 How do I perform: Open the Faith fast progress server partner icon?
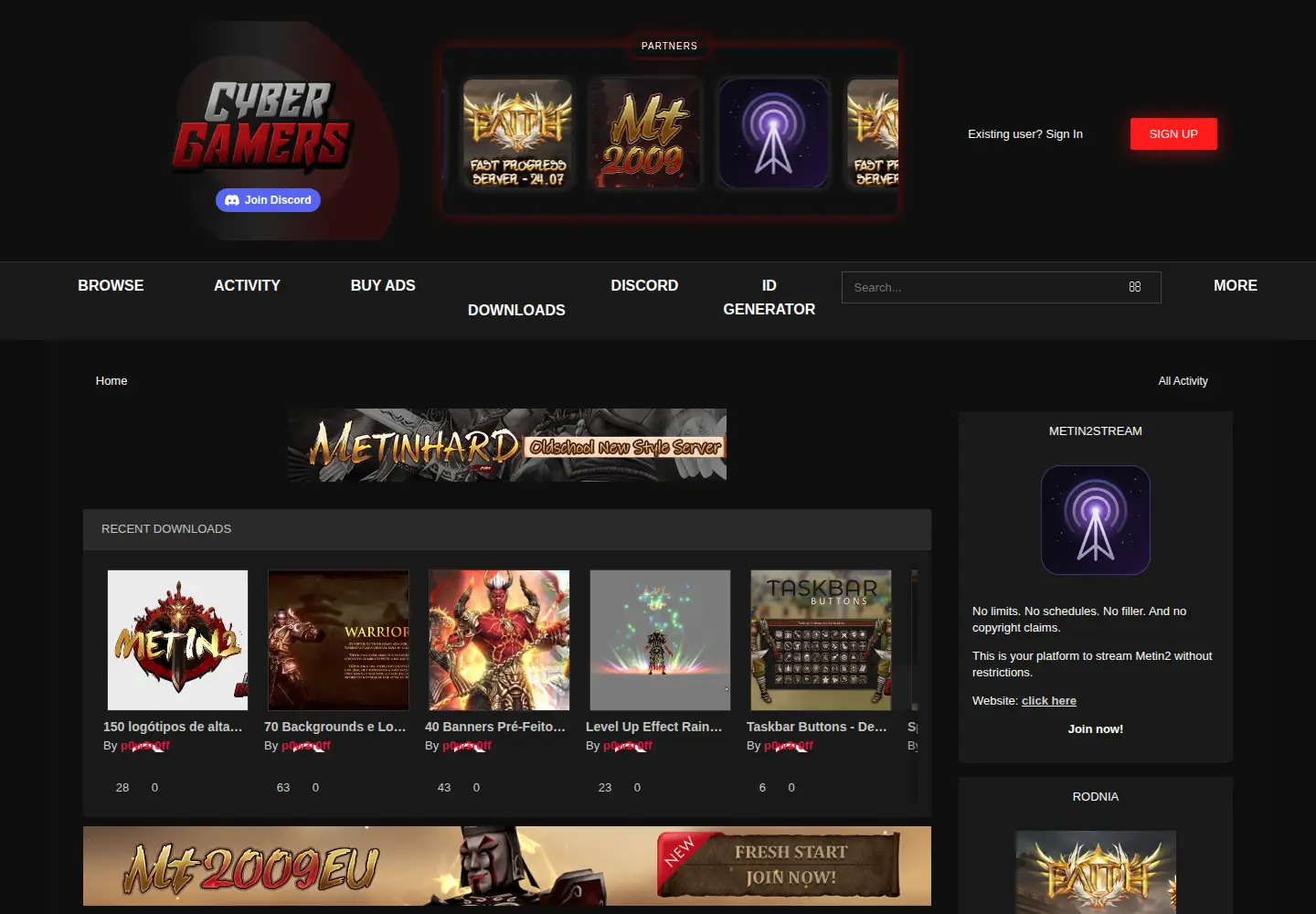pos(517,133)
